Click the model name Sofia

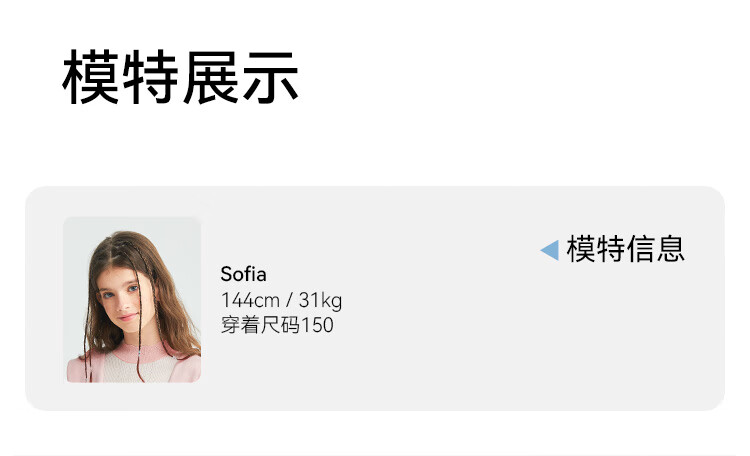[243, 274]
